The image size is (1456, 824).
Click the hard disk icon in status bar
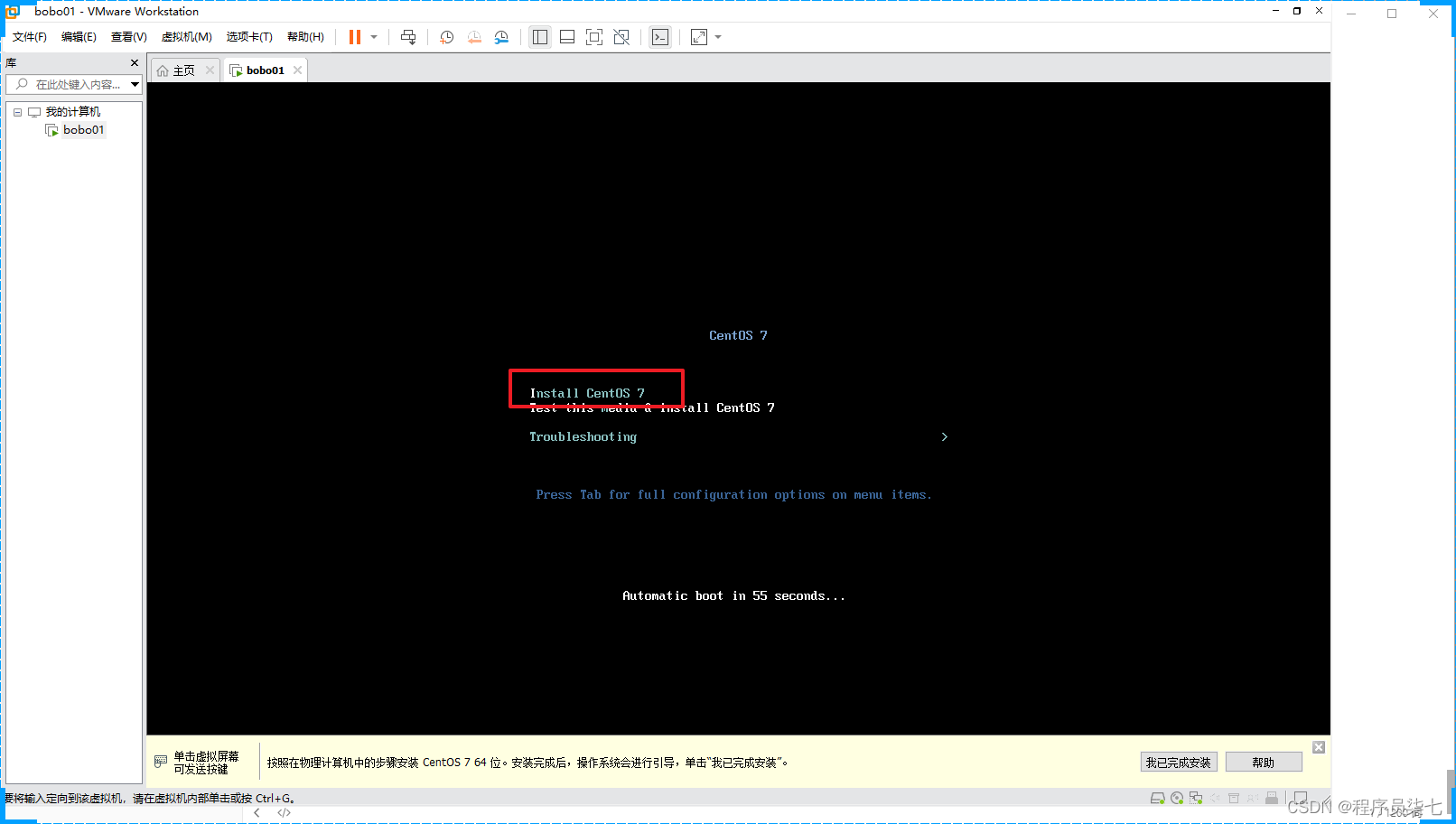click(1159, 798)
